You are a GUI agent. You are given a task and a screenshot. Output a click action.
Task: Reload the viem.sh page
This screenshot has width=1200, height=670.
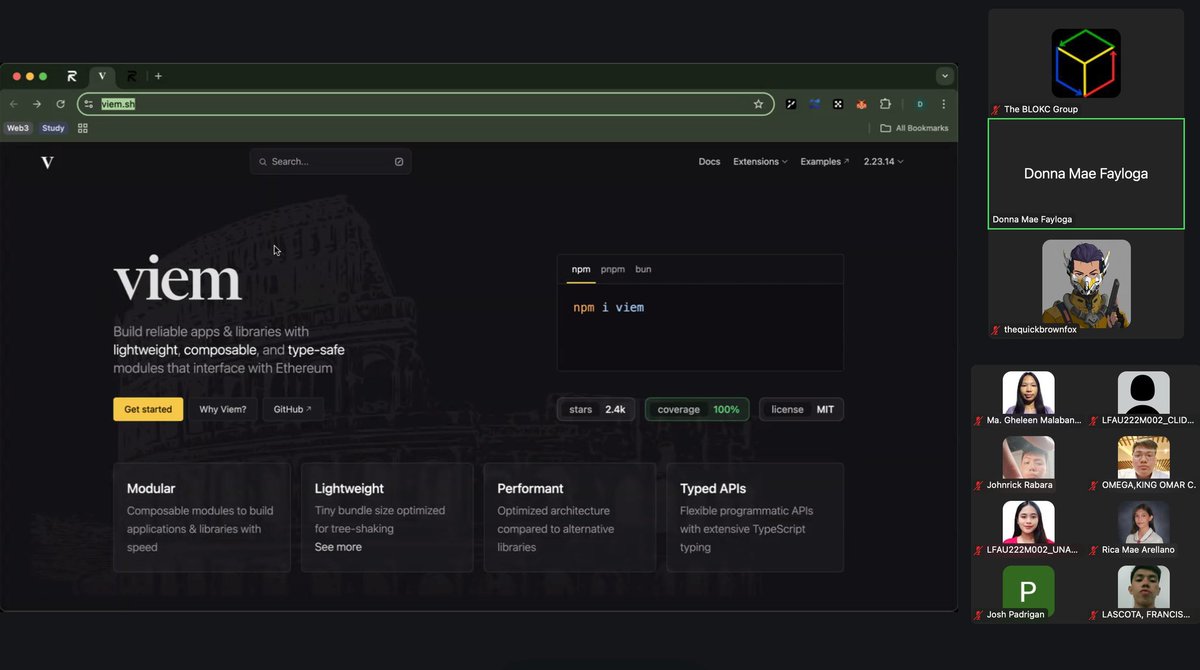coord(60,104)
